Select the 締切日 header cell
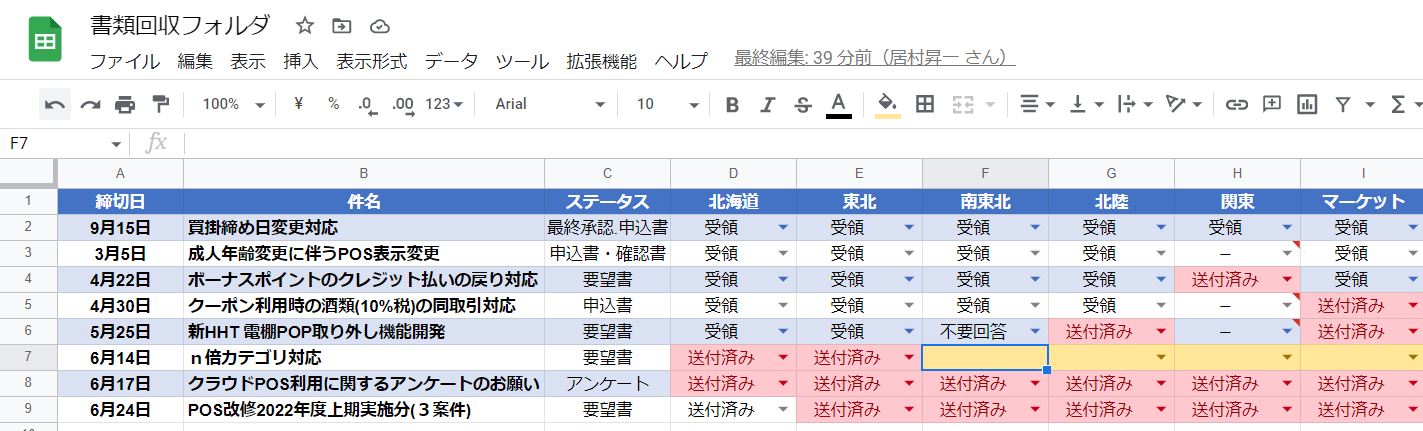The height and width of the screenshot is (431, 1423). (x=120, y=202)
